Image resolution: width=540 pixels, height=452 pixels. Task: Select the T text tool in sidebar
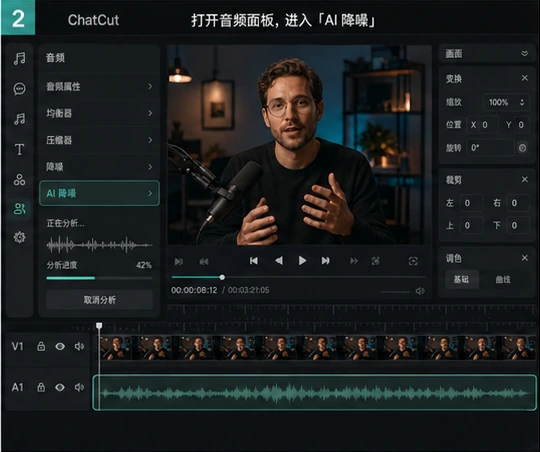coord(19,149)
